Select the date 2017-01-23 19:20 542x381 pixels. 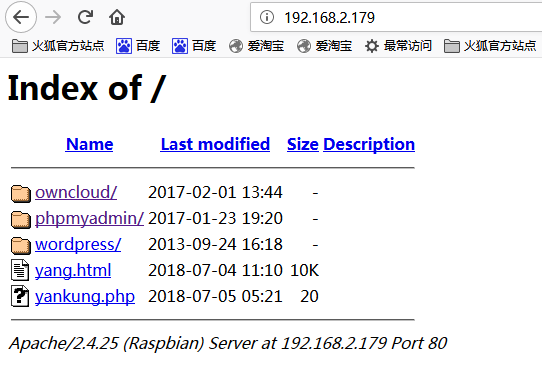pos(215,219)
